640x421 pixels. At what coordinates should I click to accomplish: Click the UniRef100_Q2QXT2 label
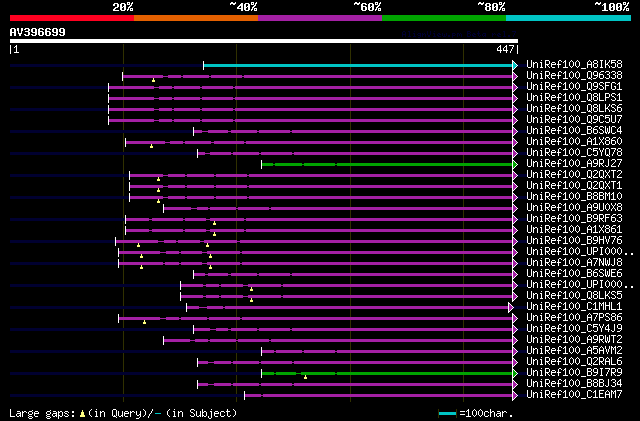click(x=574, y=175)
